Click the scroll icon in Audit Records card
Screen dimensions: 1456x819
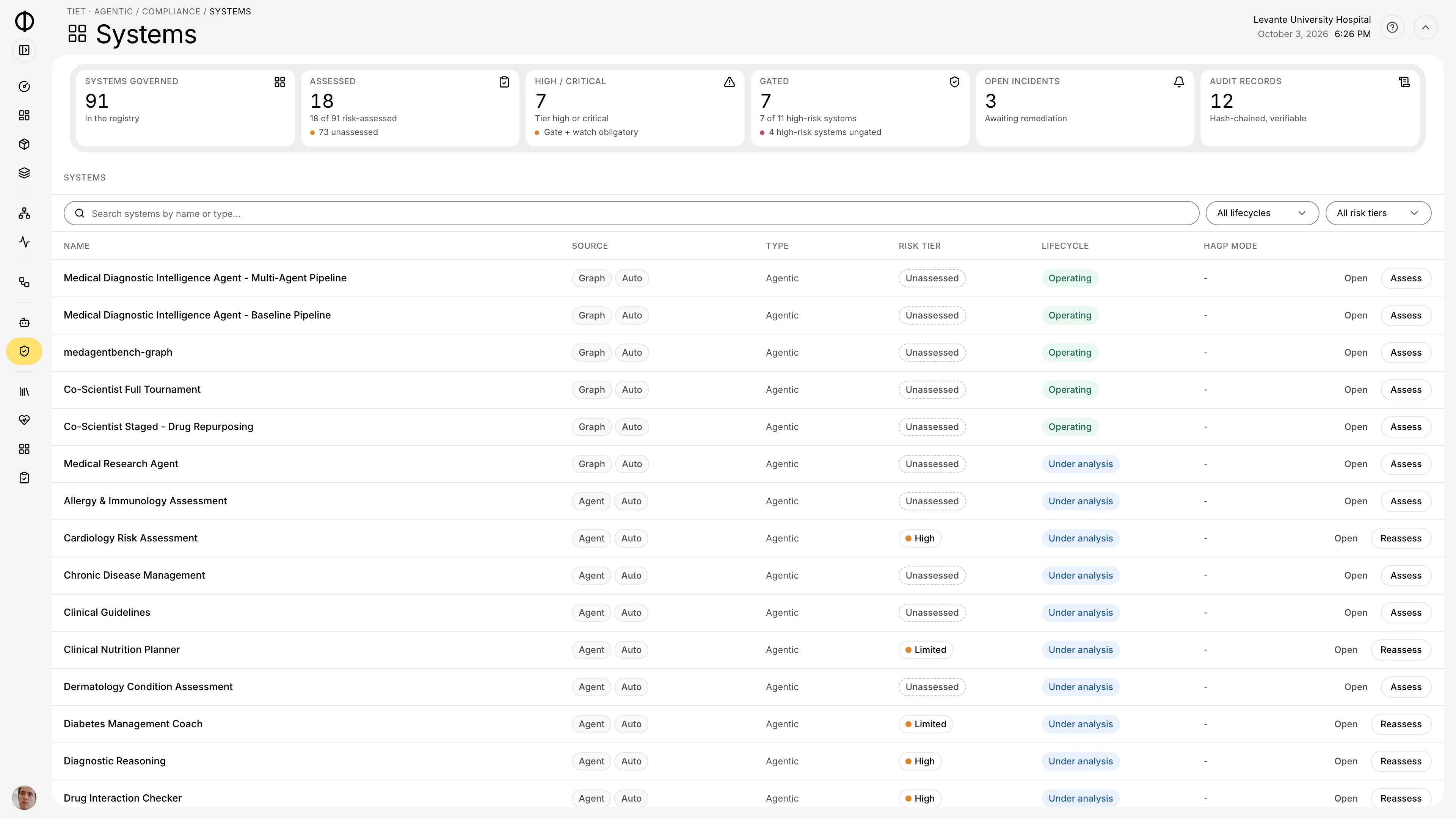tap(1404, 82)
